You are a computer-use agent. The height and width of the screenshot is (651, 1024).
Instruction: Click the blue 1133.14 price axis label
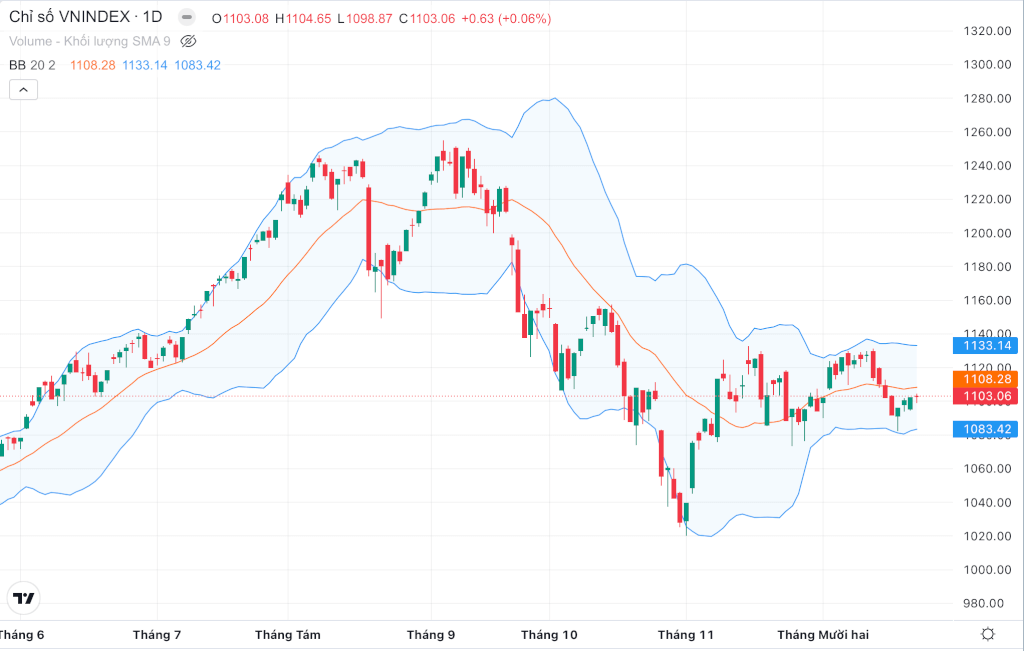[987, 345]
